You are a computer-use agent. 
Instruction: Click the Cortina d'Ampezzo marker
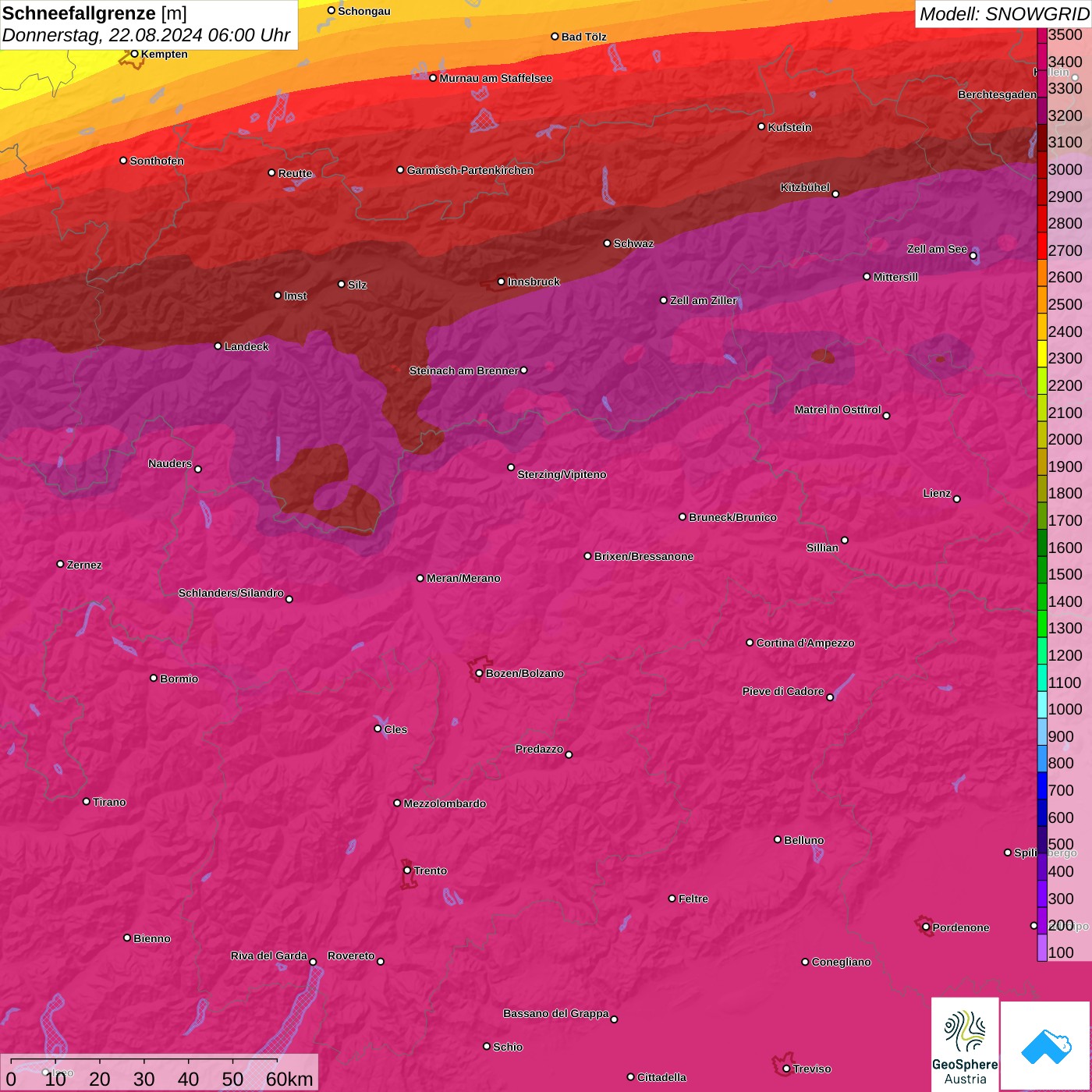click(750, 643)
